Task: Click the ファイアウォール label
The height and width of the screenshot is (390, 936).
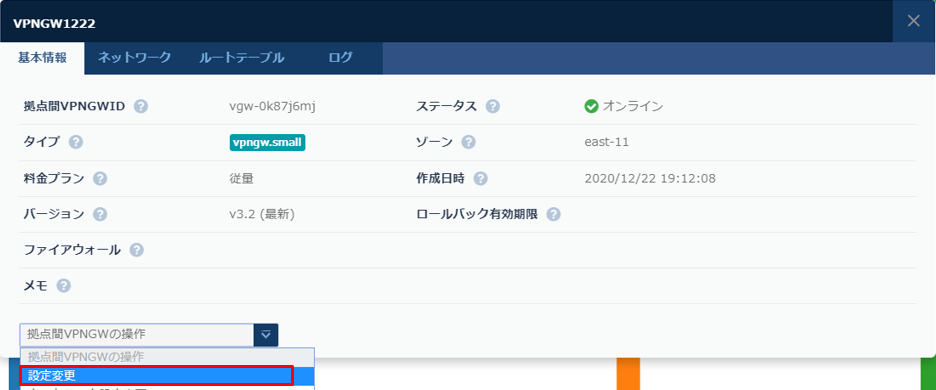Action: (72, 250)
